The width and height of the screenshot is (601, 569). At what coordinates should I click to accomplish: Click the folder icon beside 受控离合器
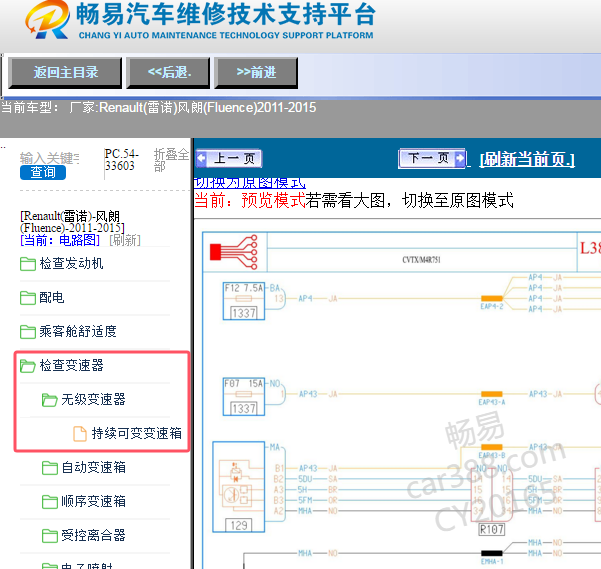click(50, 535)
